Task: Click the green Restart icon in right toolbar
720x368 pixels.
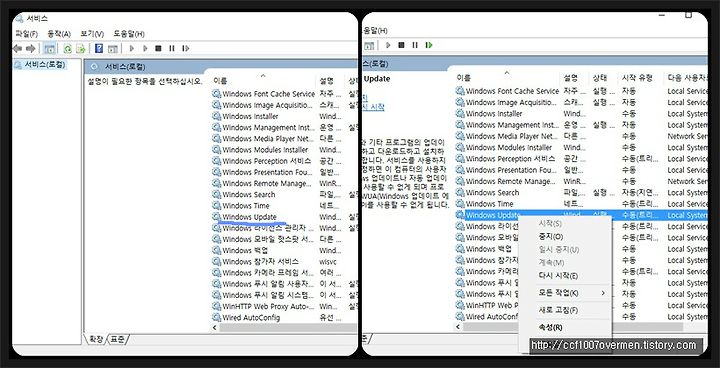Action: click(x=429, y=45)
